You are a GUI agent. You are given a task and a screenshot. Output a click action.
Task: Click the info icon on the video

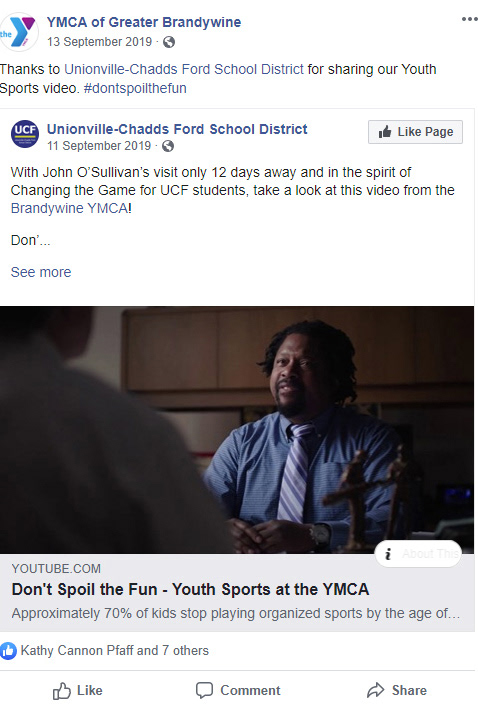click(388, 554)
